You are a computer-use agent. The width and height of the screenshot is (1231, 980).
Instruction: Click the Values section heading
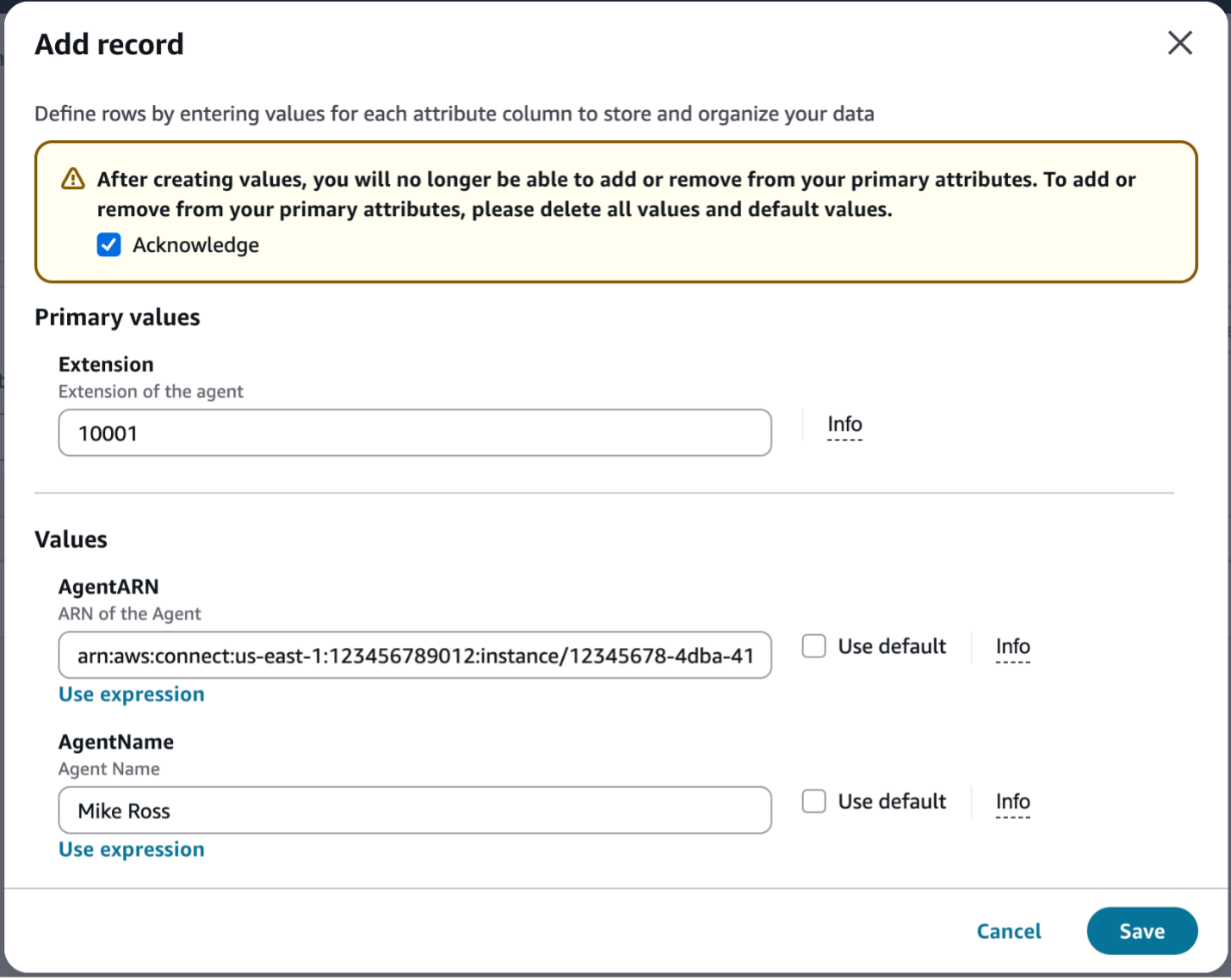[71, 539]
